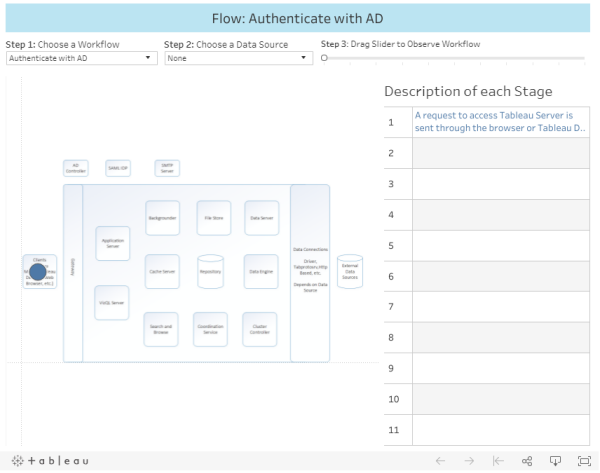Image resolution: width=600 pixels, height=473 pixels.
Task: Click the Gateway column in diagram
Action: (73, 273)
